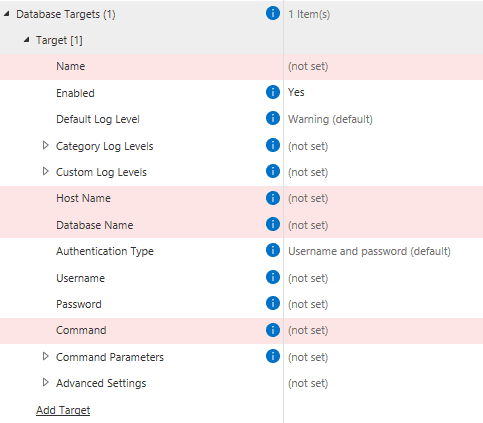Change the Enabled value Yes
Screen dimensions: 483x423
click(x=383, y=92)
